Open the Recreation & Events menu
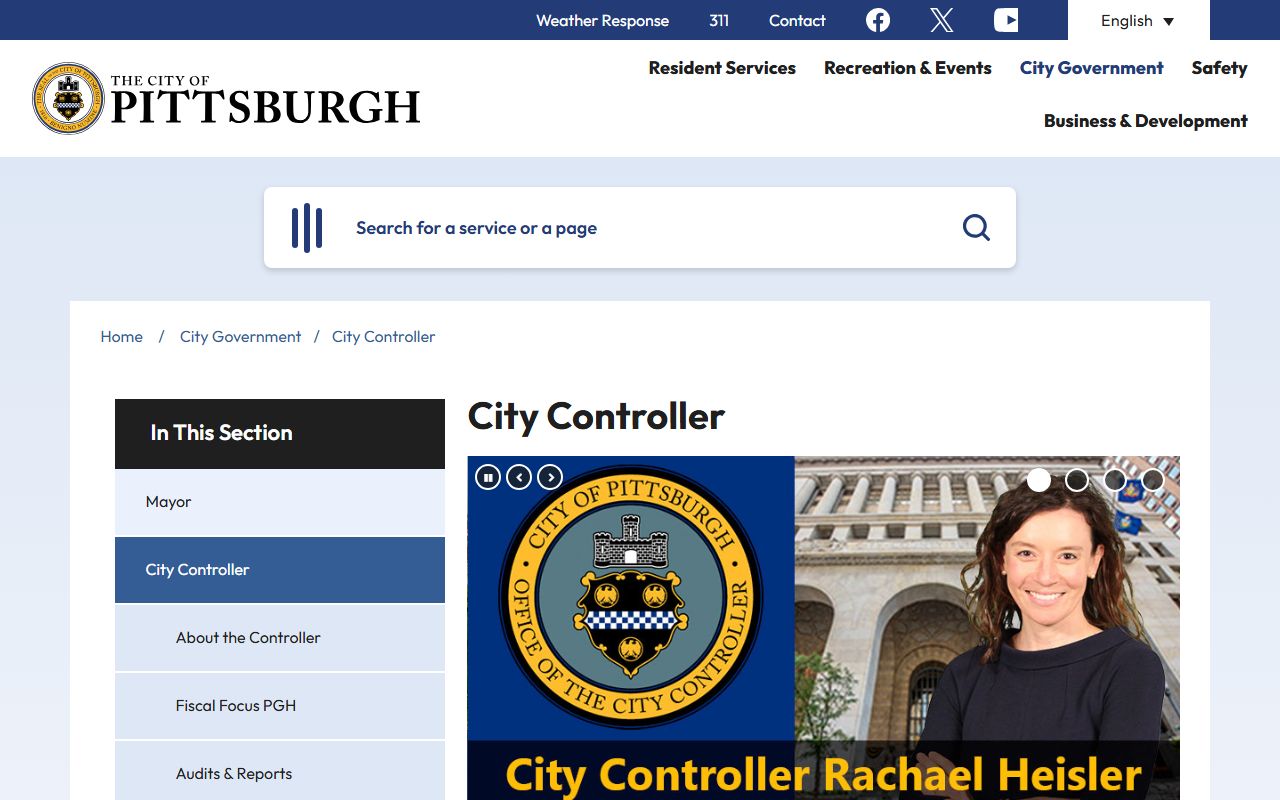 908,68
